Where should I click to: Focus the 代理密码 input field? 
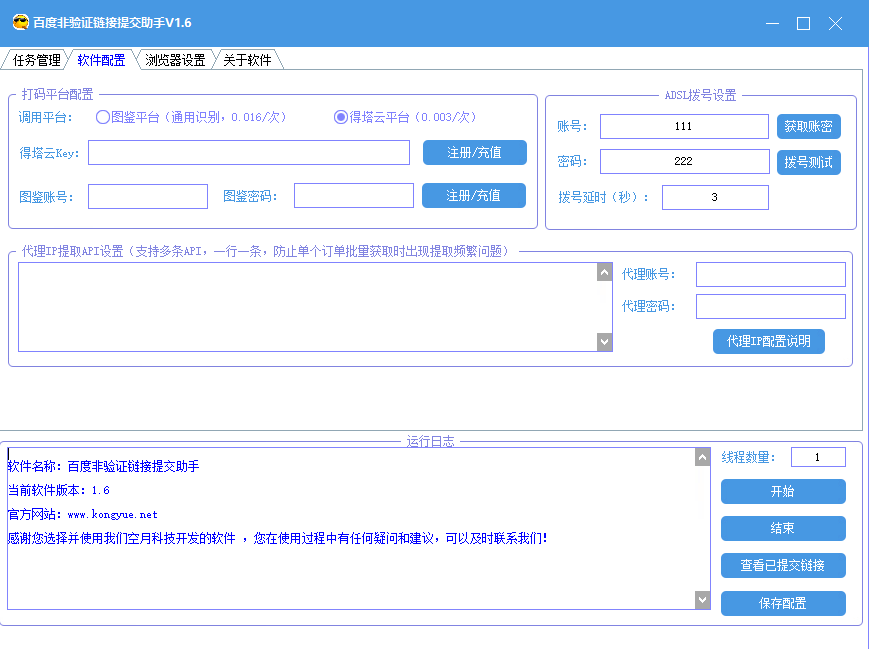tap(771, 306)
